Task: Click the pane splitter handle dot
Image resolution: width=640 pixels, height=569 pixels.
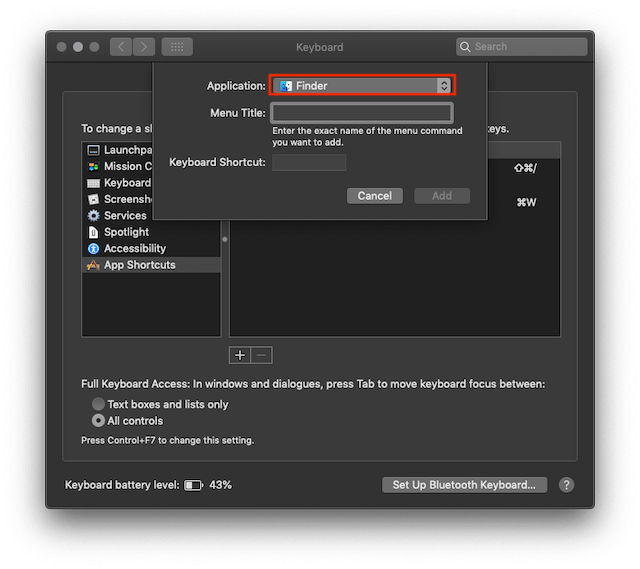Action: tap(225, 240)
